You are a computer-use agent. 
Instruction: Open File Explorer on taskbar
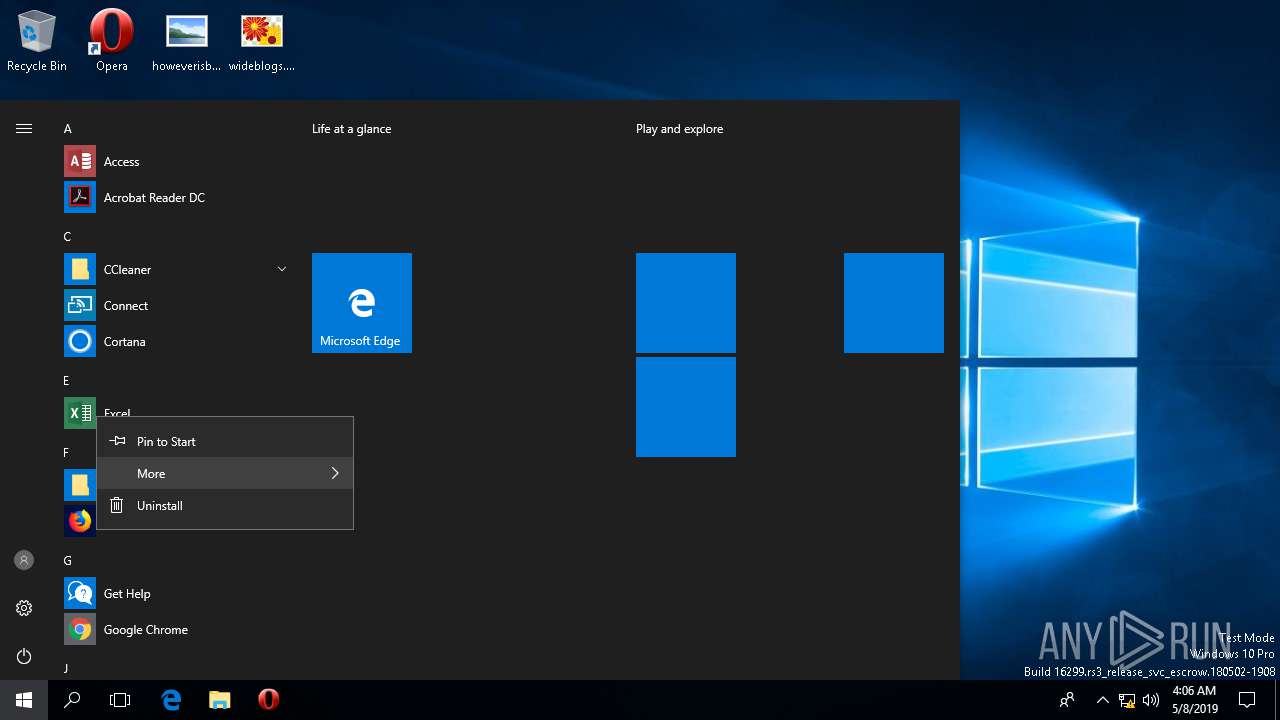pos(220,700)
